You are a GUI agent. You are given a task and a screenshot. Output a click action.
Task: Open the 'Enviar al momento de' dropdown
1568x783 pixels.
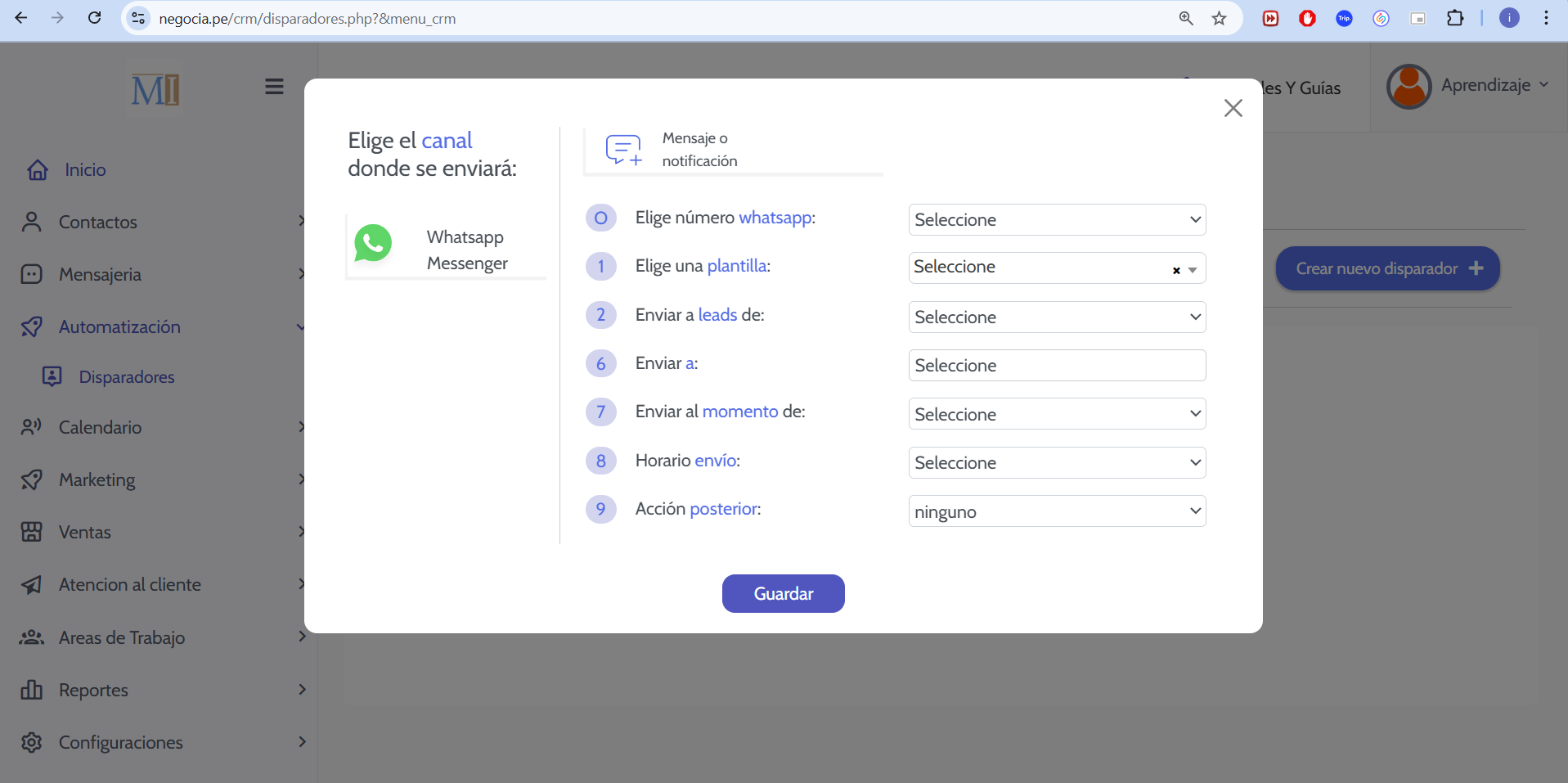tap(1056, 414)
